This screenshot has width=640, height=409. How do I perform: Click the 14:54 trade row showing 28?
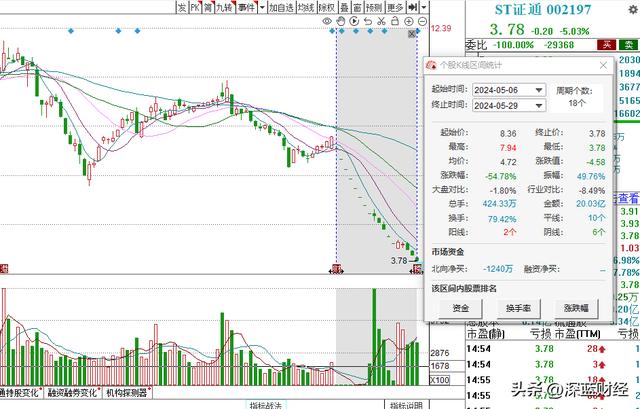click(551, 349)
